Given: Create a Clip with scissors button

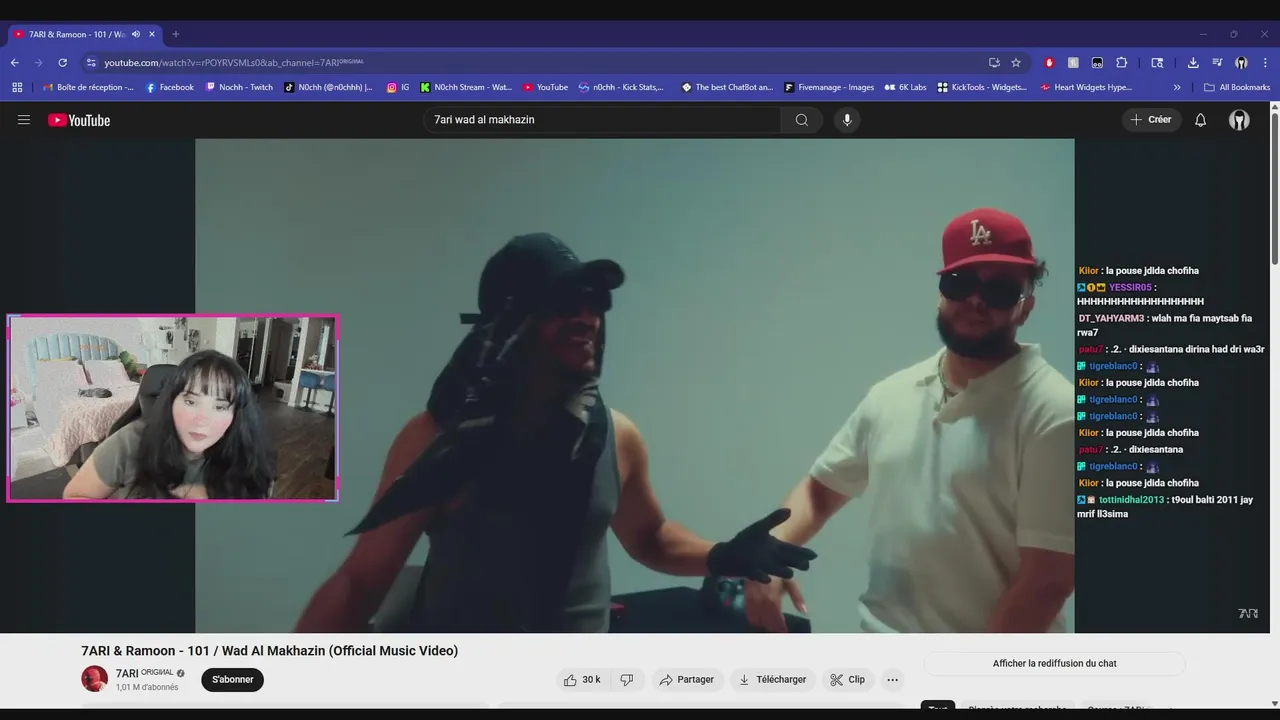Looking at the screenshot, I should 848,680.
